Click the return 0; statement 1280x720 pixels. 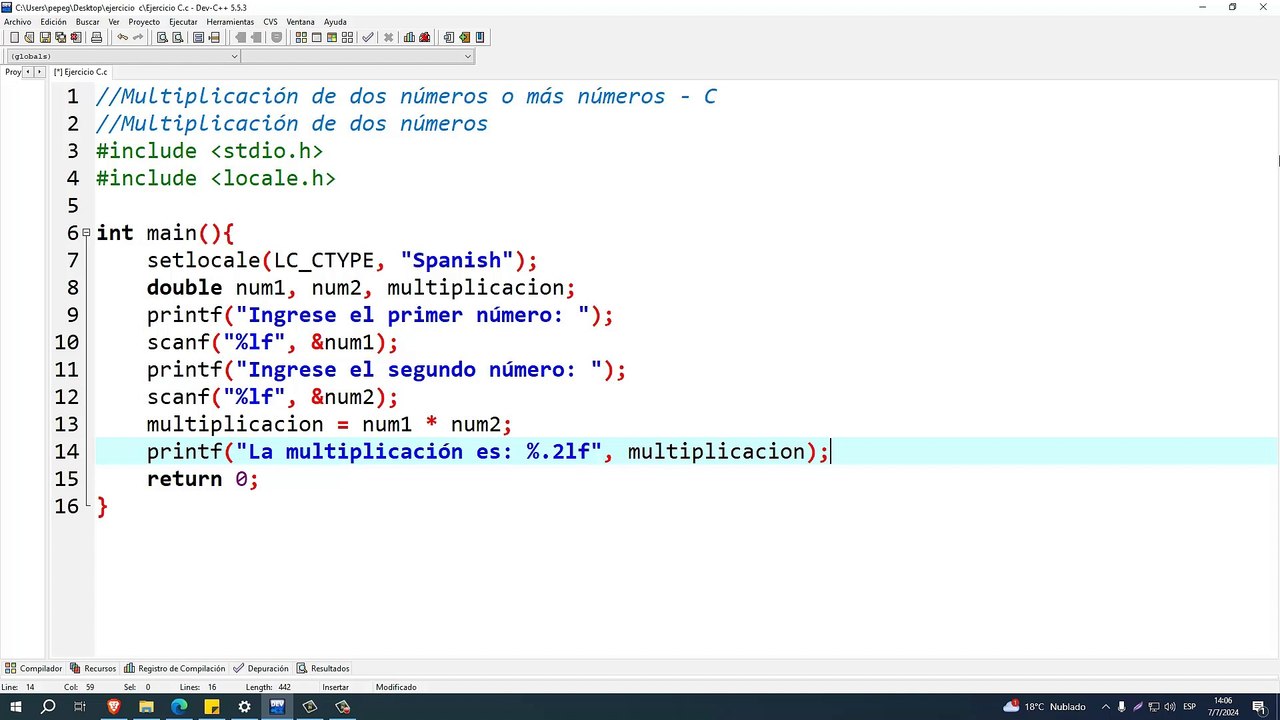(202, 479)
